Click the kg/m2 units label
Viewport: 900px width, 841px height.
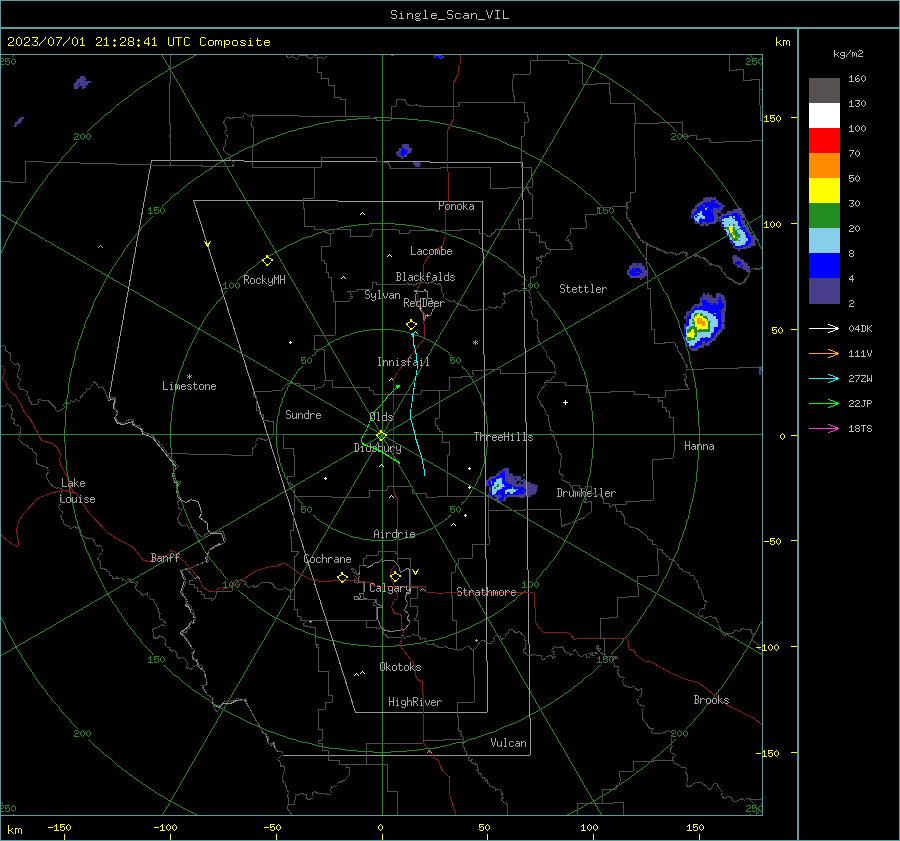point(848,54)
